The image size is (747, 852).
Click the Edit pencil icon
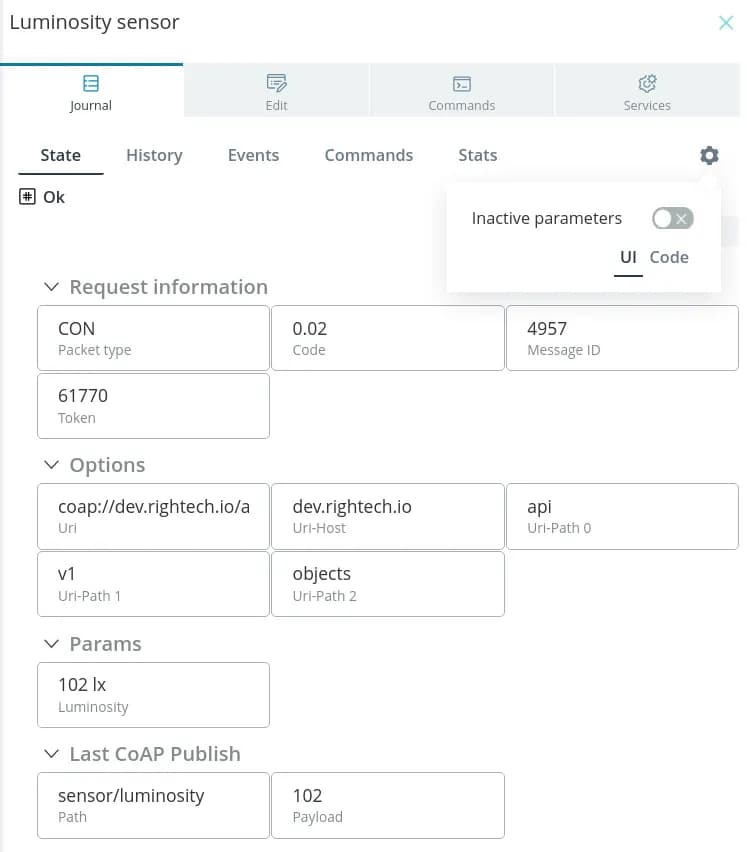(x=277, y=83)
